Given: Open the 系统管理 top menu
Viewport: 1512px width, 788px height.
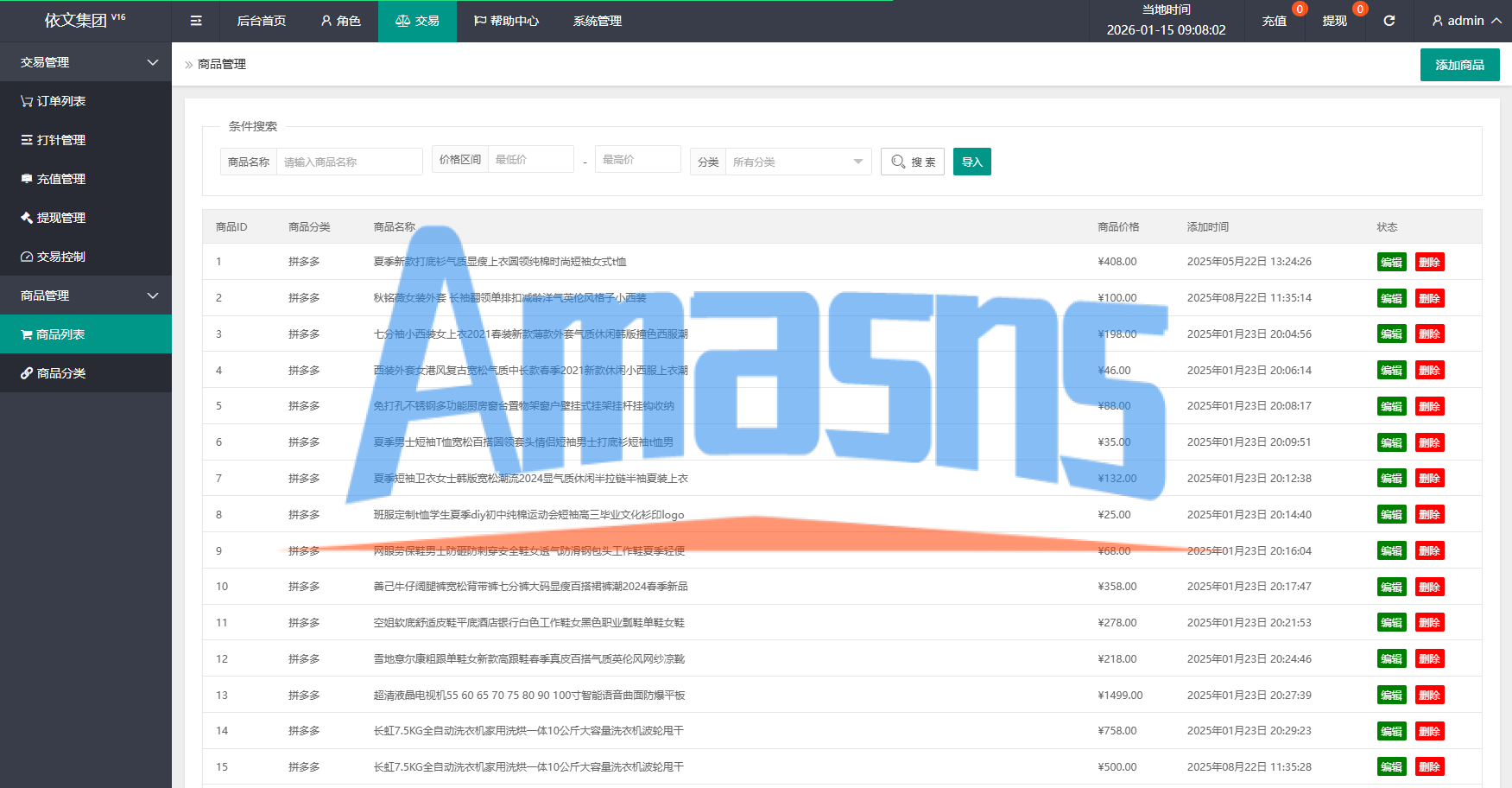Looking at the screenshot, I should pyautogui.click(x=598, y=21).
